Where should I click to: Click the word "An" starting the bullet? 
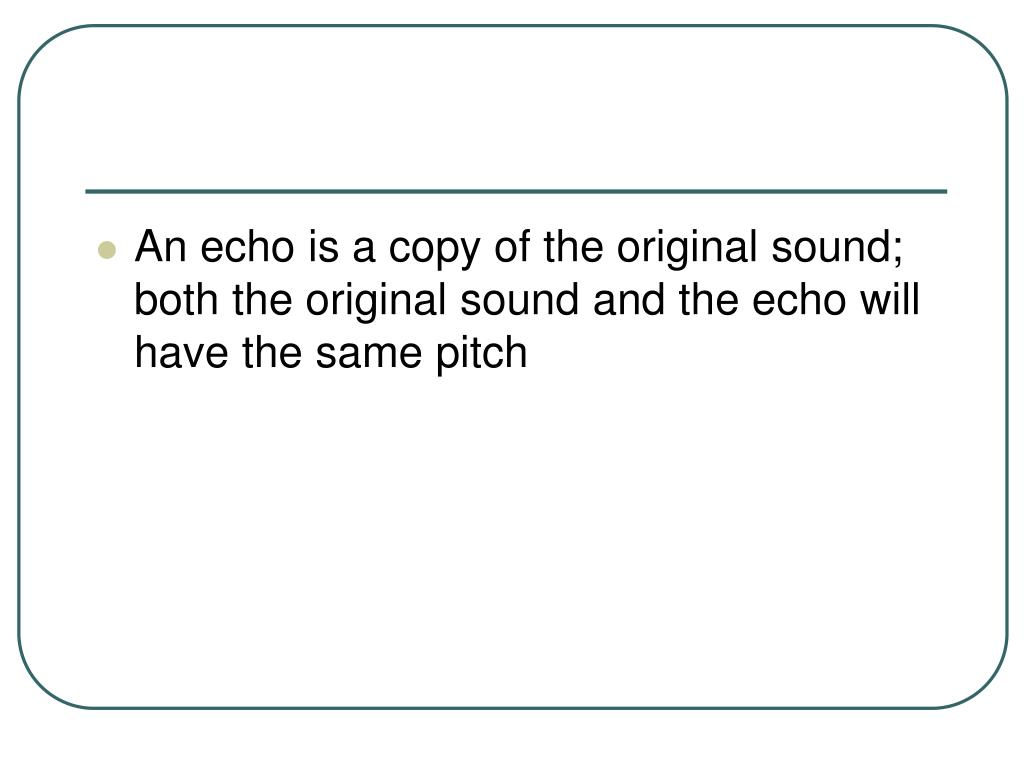161,247
